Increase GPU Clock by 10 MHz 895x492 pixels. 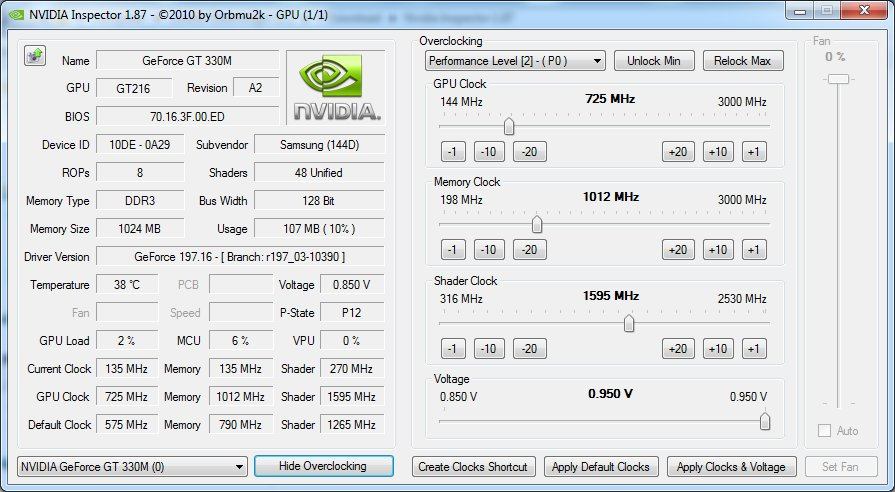(718, 152)
